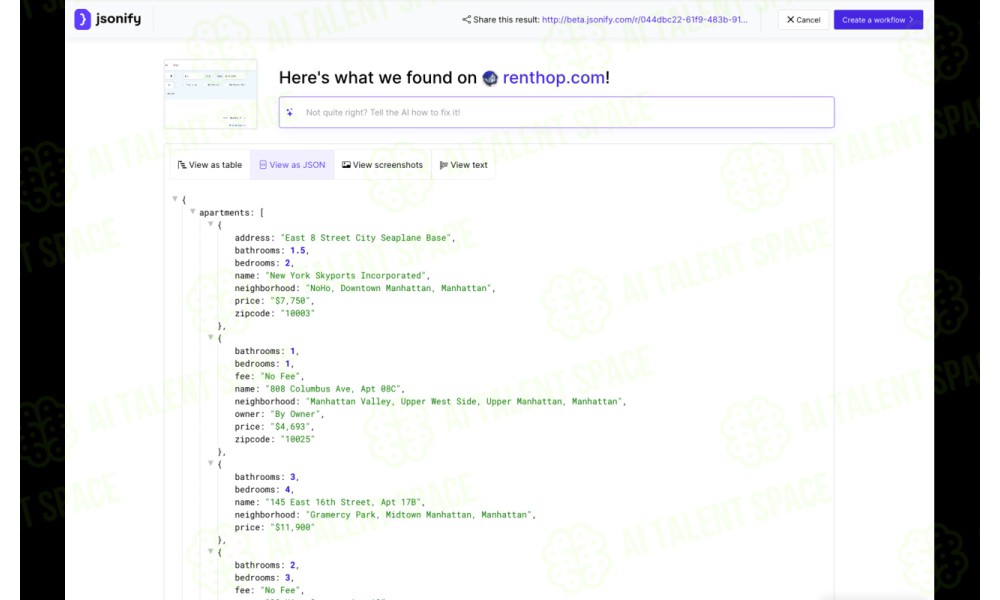The height and width of the screenshot is (600, 1000).
Task: Select the address 'East 8 Street City Seaplane Base'
Action: click(365, 238)
